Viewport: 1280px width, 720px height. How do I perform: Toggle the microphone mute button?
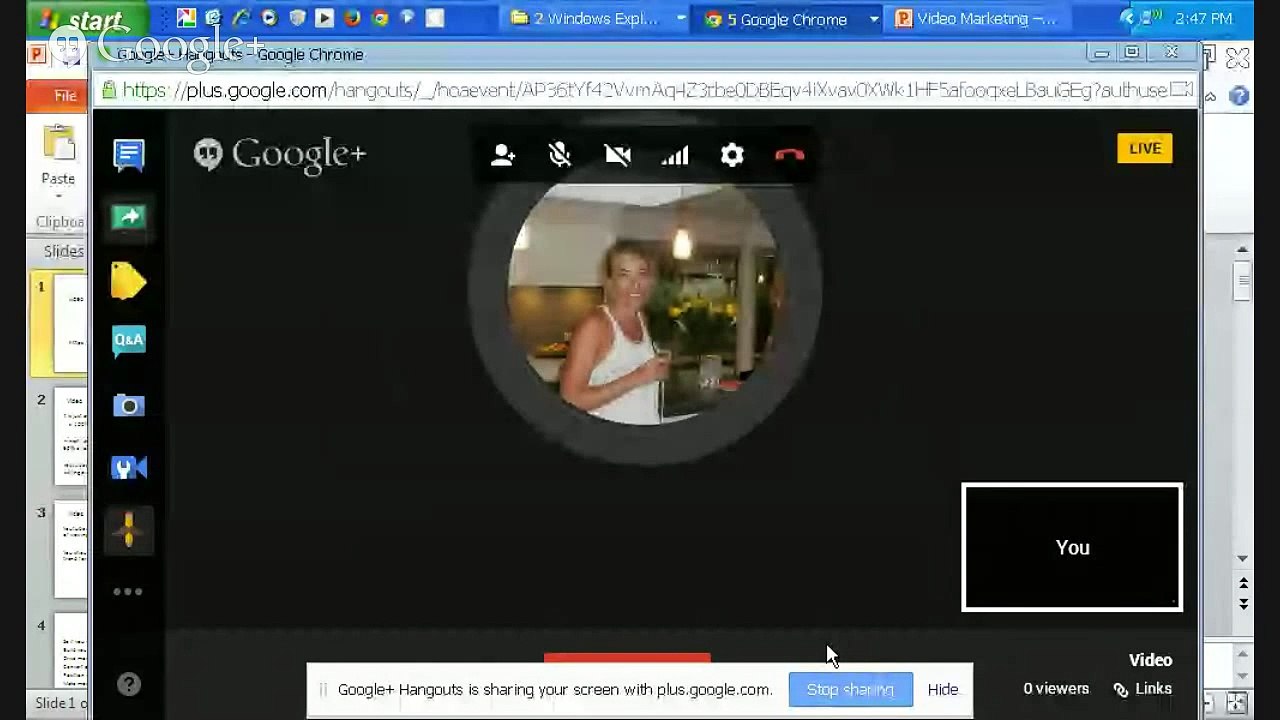(x=560, y=155)
